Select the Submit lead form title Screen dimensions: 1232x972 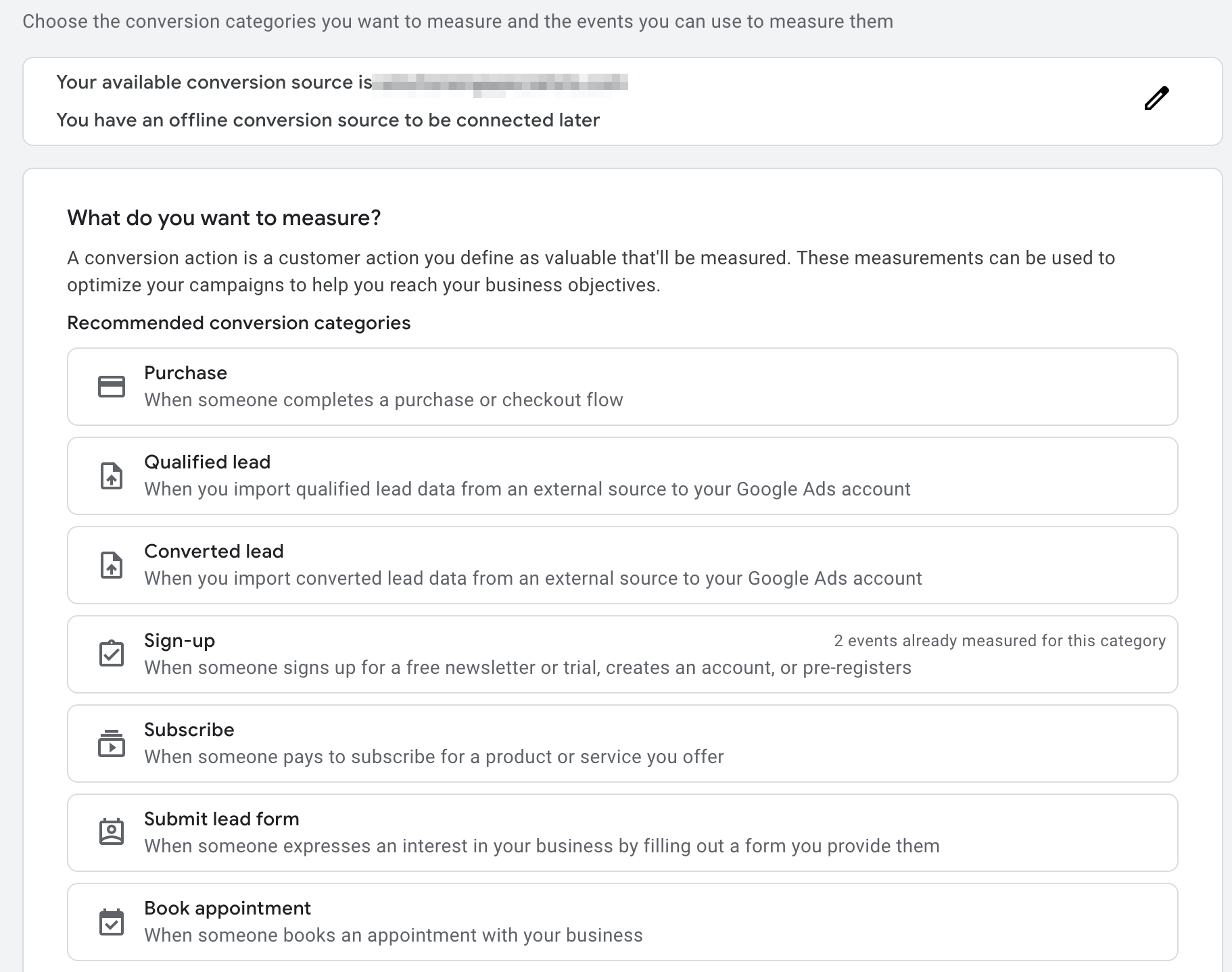click(x=221, y=819)
